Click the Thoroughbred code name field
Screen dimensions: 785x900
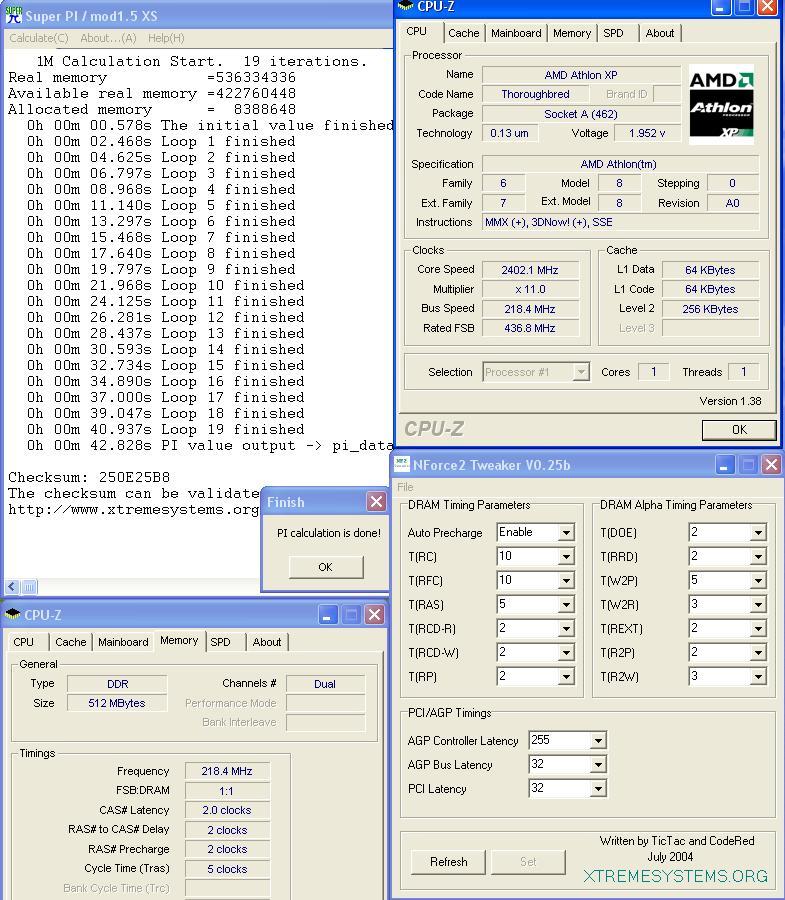[x=535, y=94]
